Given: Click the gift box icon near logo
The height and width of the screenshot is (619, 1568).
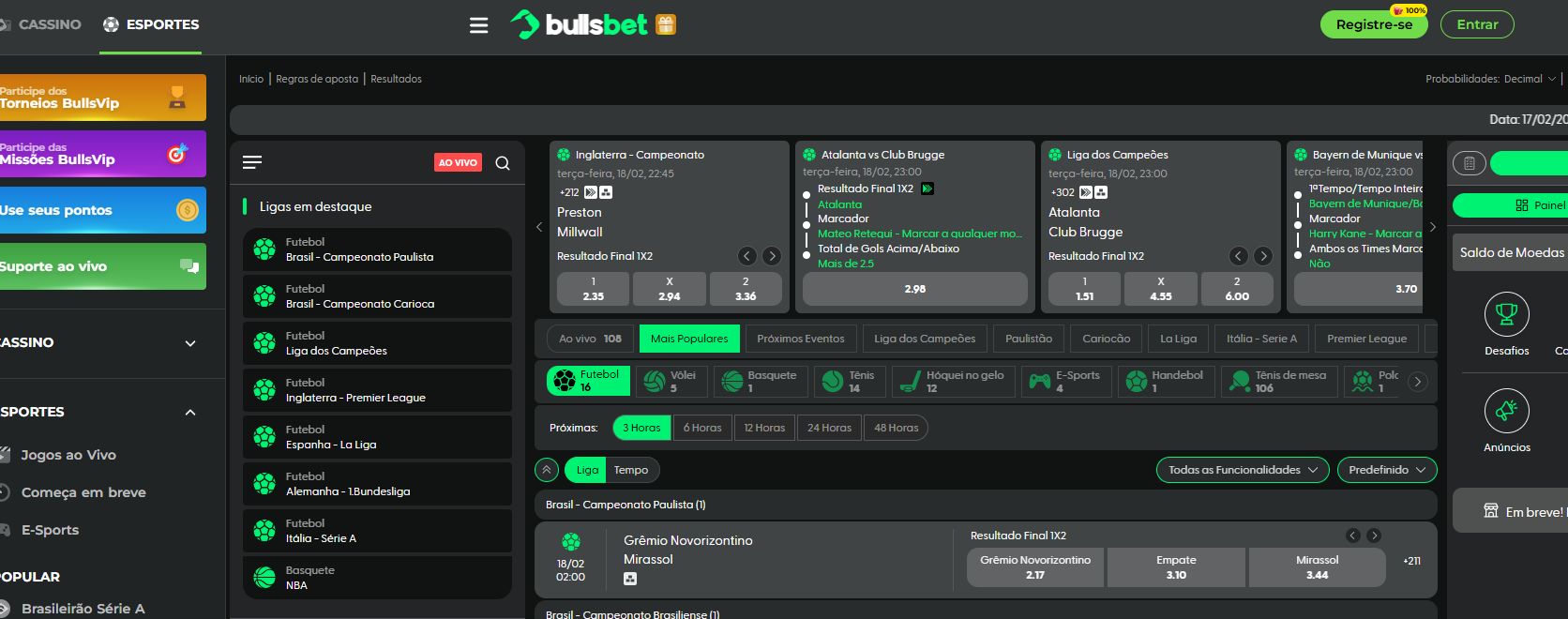Looking at the screenshot, I should [666, 24].
